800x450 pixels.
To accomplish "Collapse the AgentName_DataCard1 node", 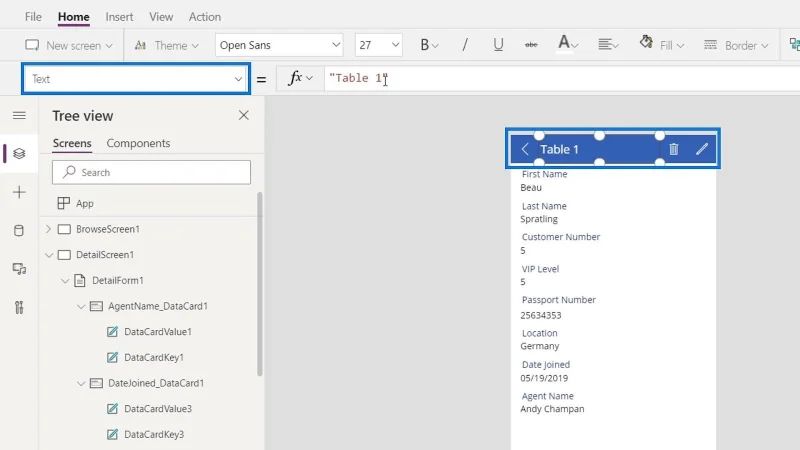I will [x=81, y=306].
